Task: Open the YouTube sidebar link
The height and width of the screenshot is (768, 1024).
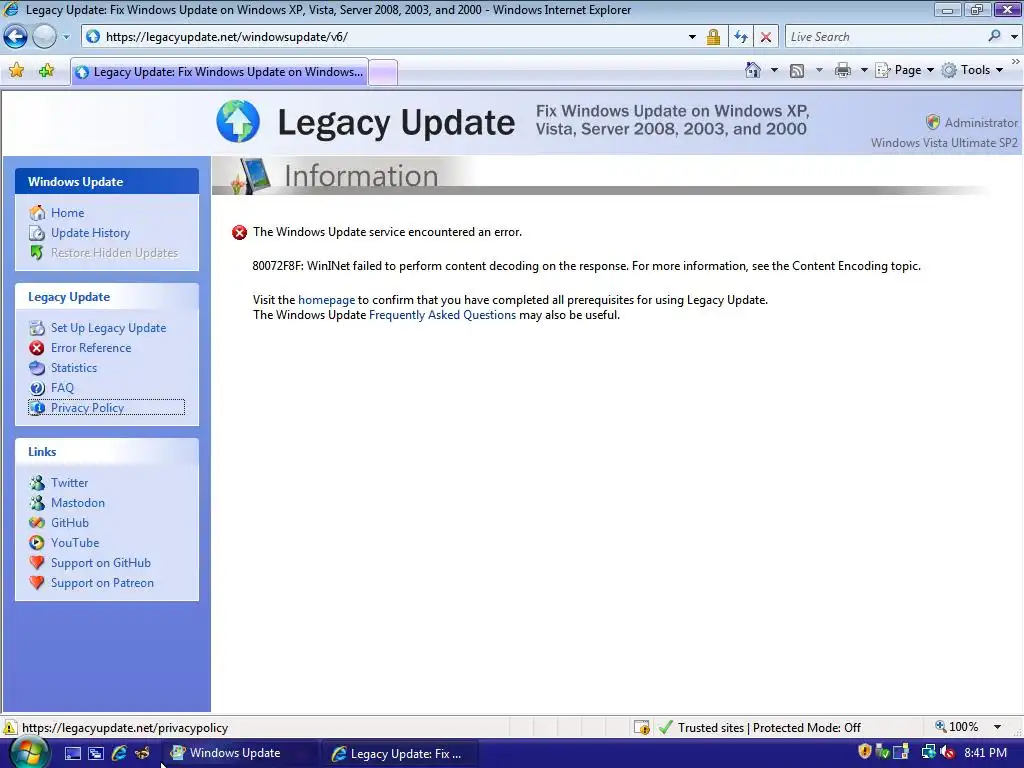Action: click(75, 543)
